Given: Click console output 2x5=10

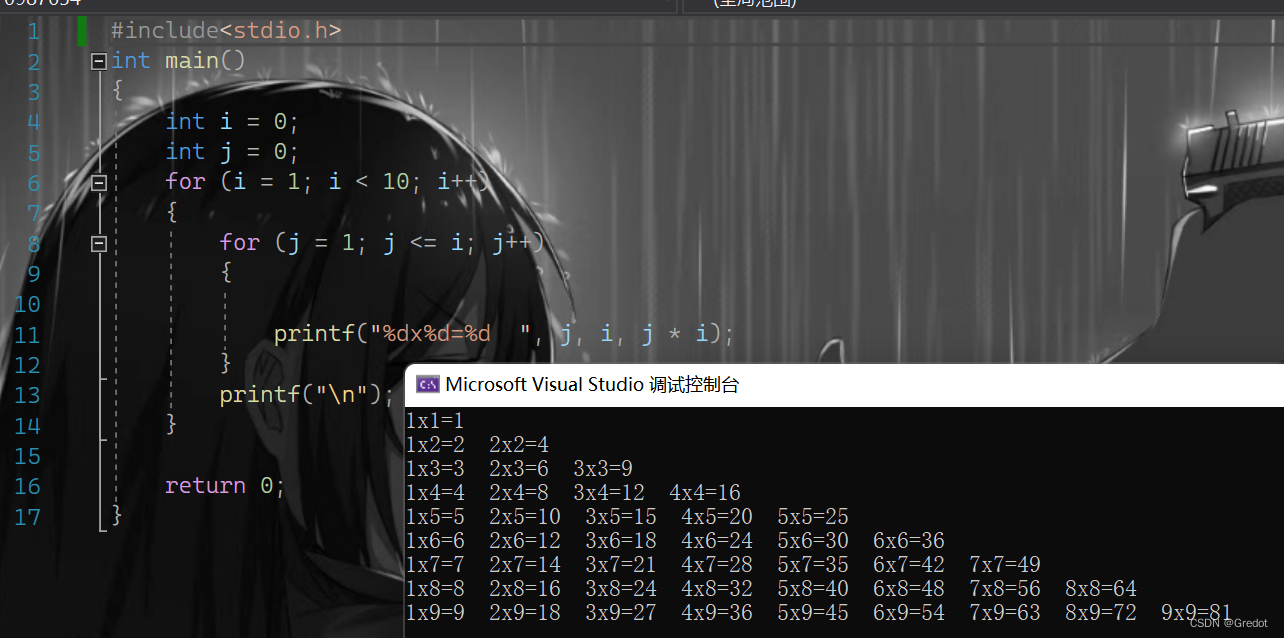Looking at the screenshot, I should (525, 517).
